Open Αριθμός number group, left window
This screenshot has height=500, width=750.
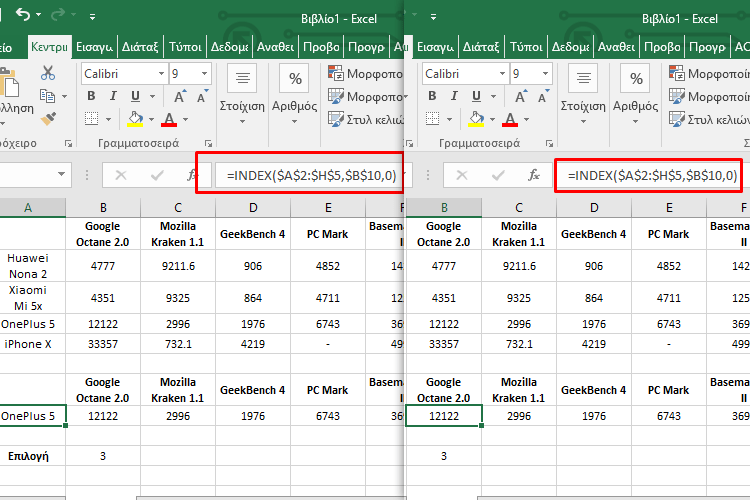pyautogui.click(x=295, y=96)
